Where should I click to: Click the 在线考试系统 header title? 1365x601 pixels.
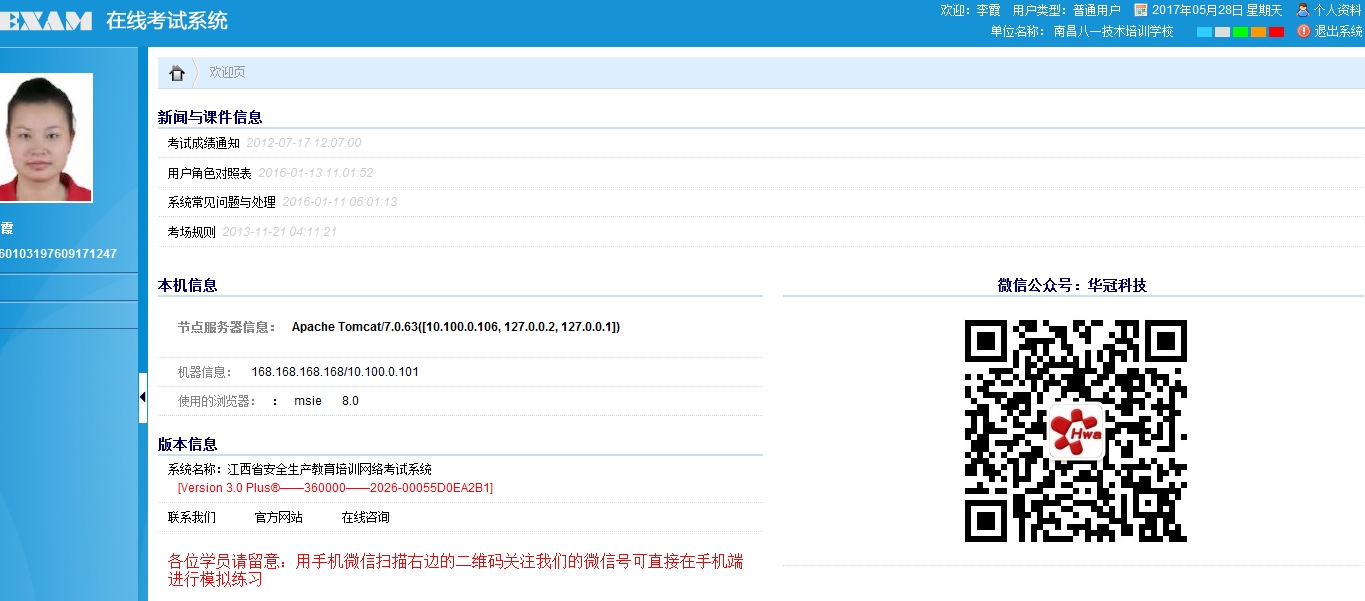pyautogui.click(x=167, y=20)
